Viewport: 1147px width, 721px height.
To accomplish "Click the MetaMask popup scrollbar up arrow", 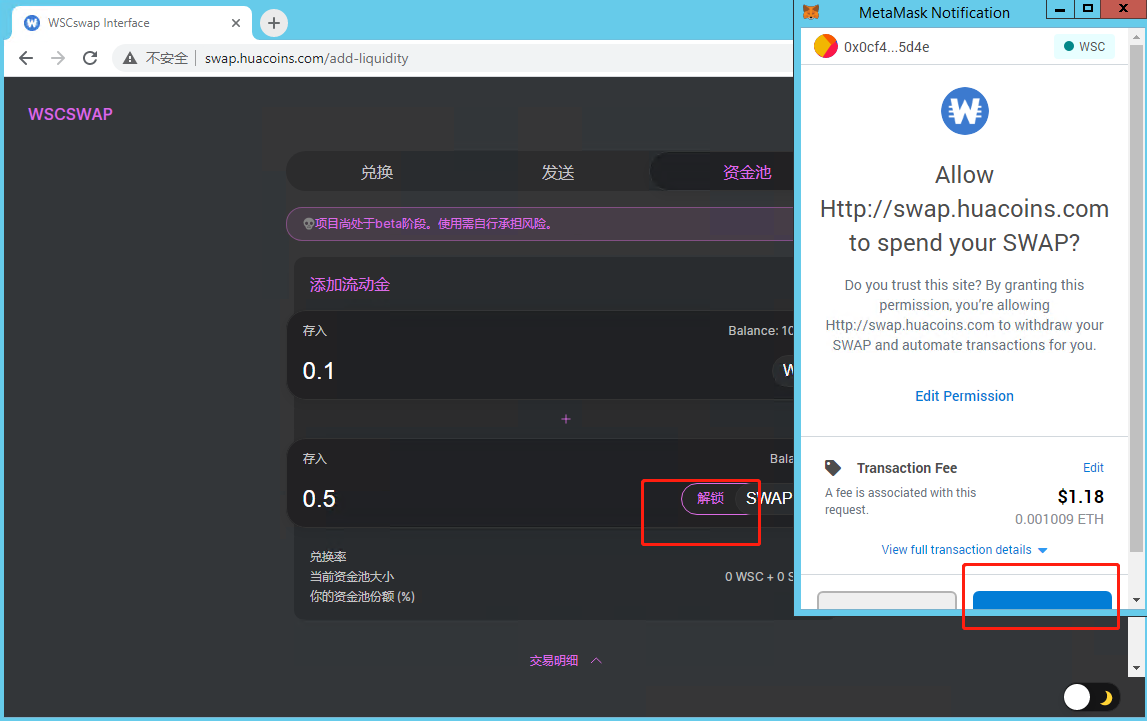I will 1136,36.
